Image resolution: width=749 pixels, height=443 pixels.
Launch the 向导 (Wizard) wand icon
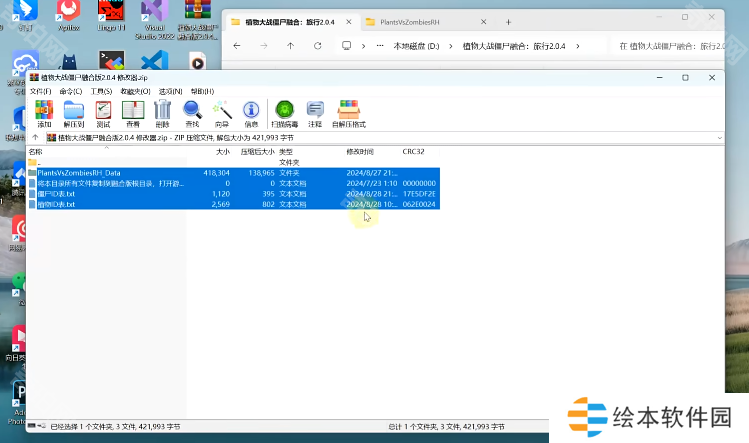pos(221,113)
